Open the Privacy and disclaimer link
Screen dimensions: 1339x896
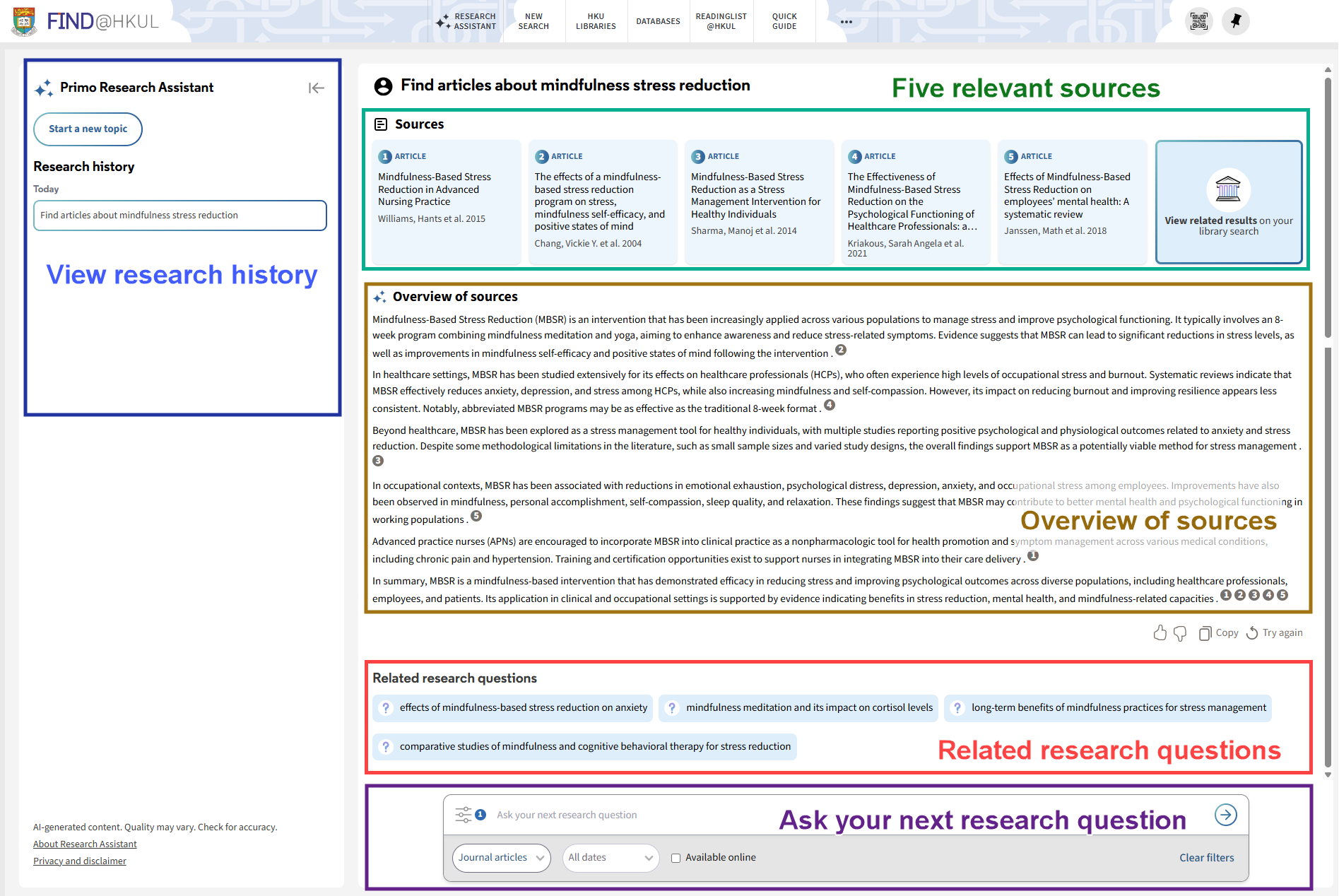click(x=80, y=861)
